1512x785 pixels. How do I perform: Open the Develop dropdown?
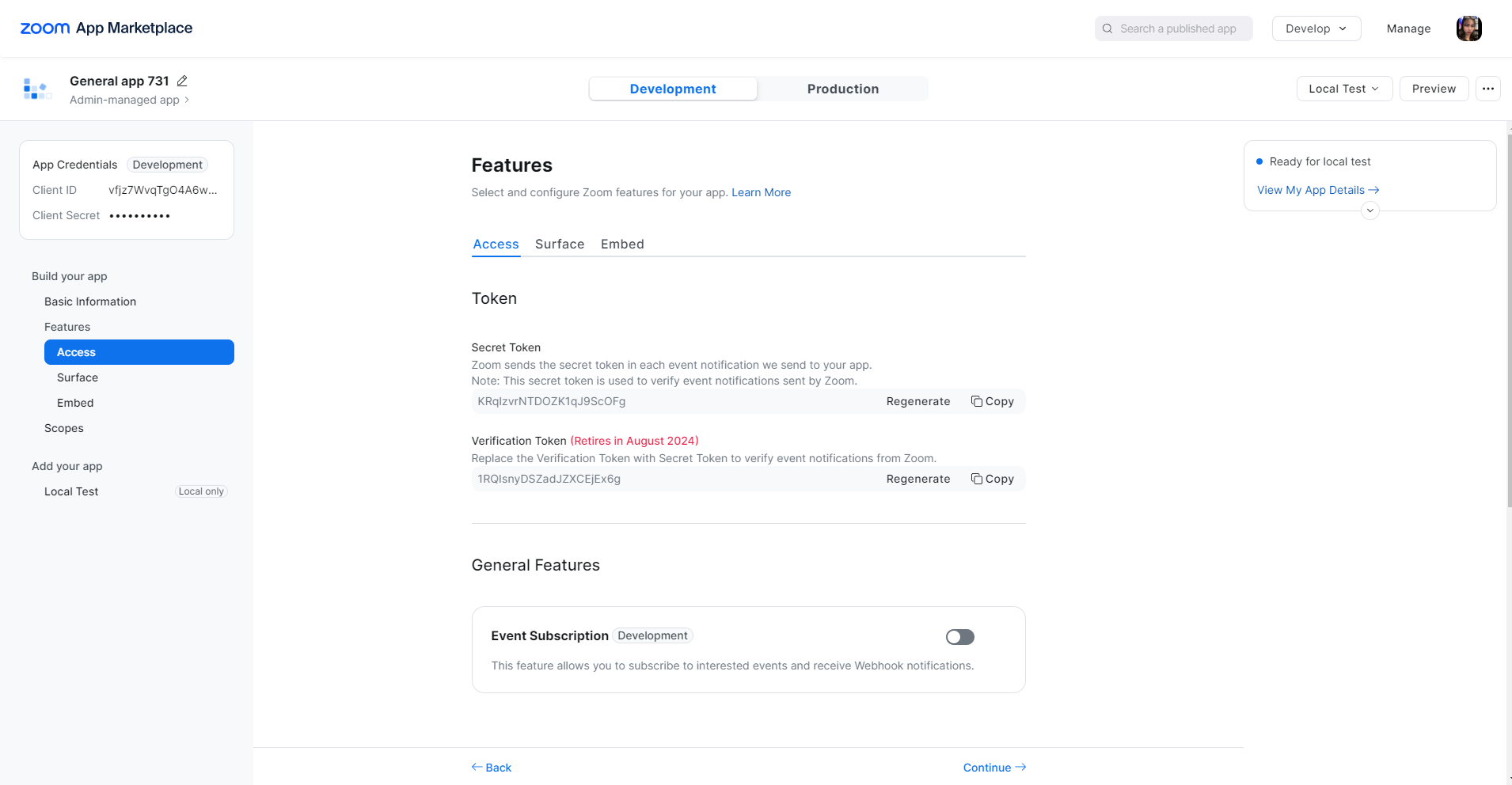coord(1316,28)
